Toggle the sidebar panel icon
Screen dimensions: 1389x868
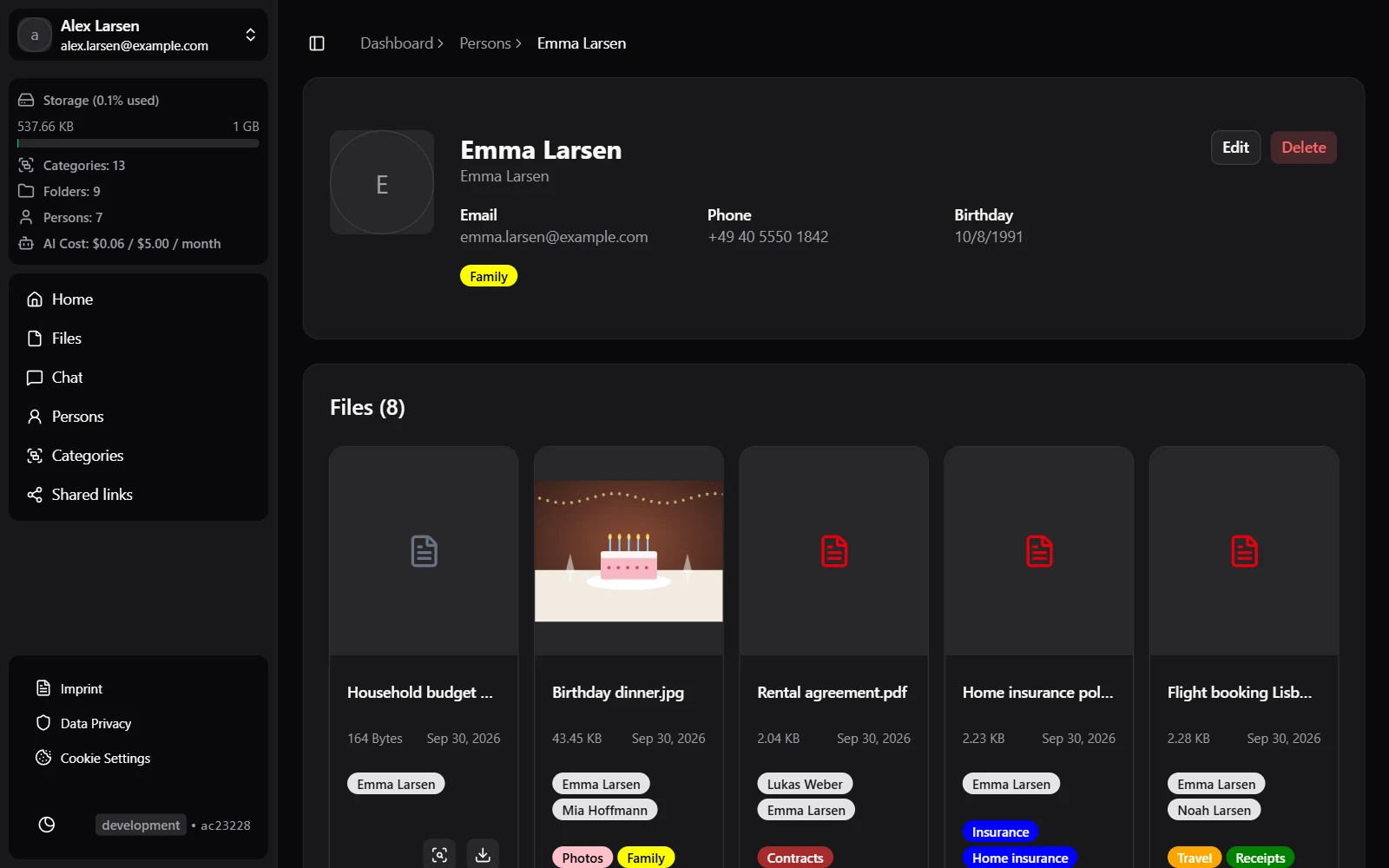317,43
